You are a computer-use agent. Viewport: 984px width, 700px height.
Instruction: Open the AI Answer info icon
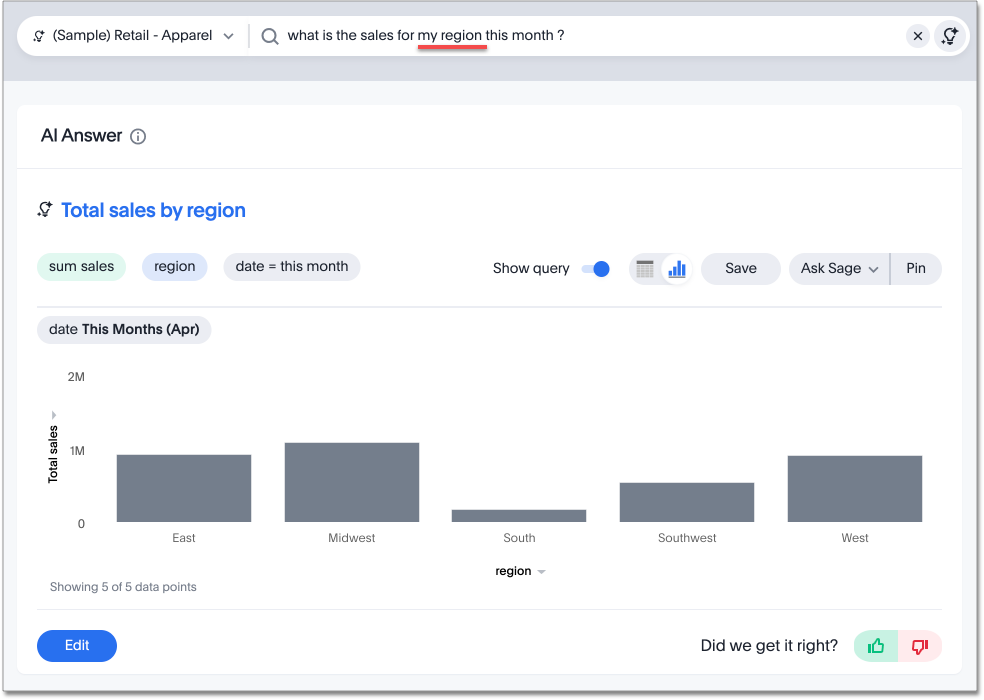[138, 137]
